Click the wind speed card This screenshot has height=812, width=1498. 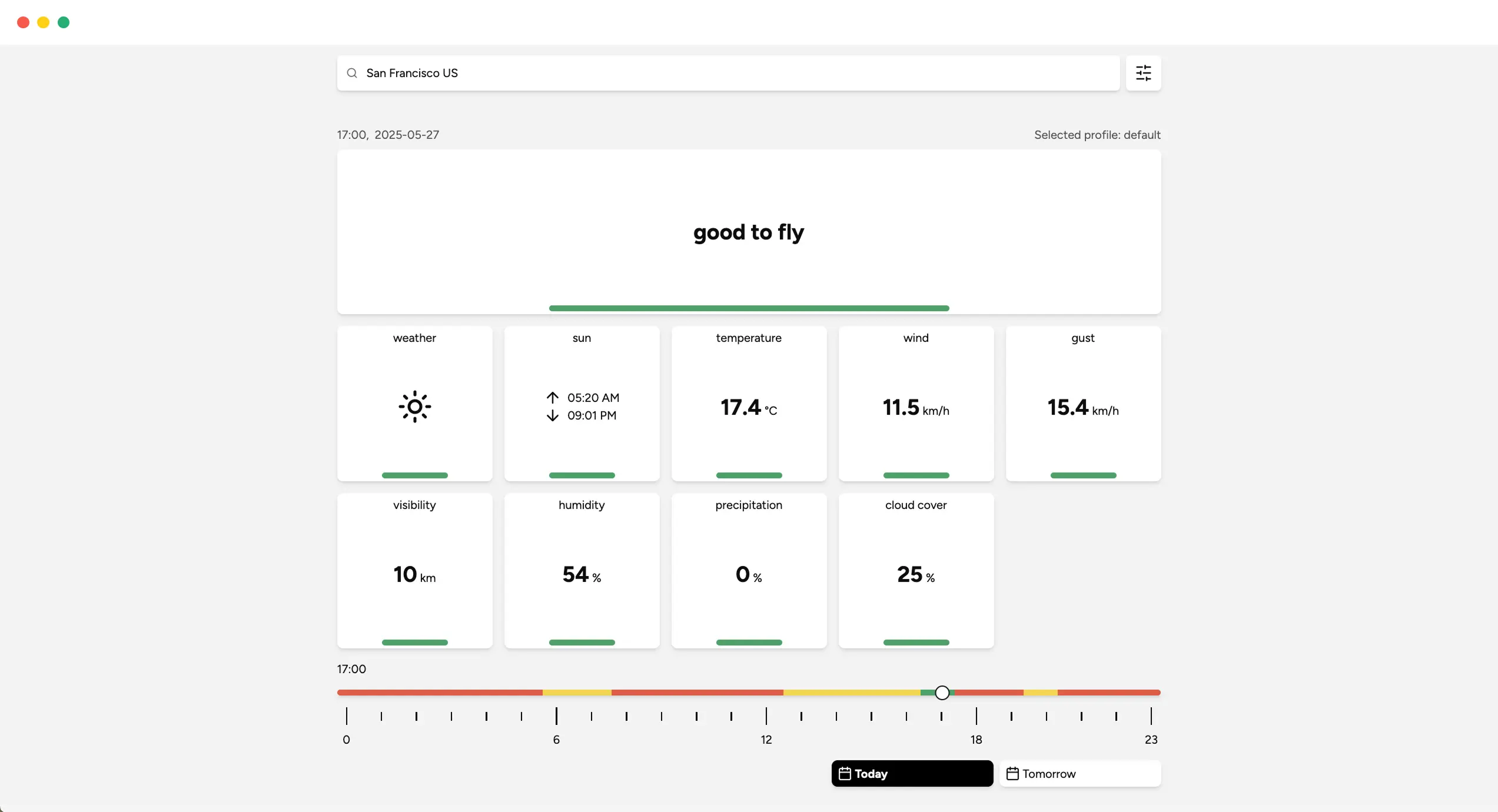916,404
